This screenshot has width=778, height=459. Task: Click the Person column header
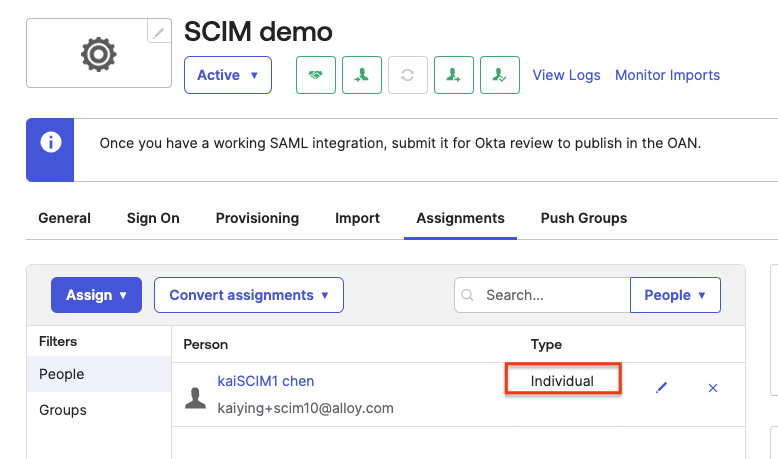205,344
